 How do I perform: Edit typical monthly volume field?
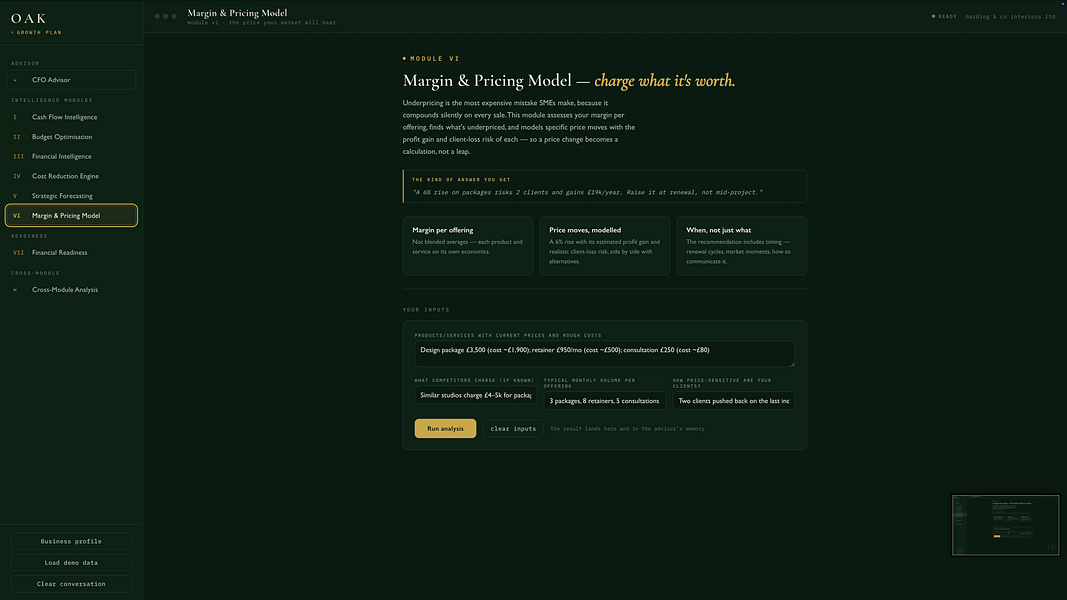[604, 401]
